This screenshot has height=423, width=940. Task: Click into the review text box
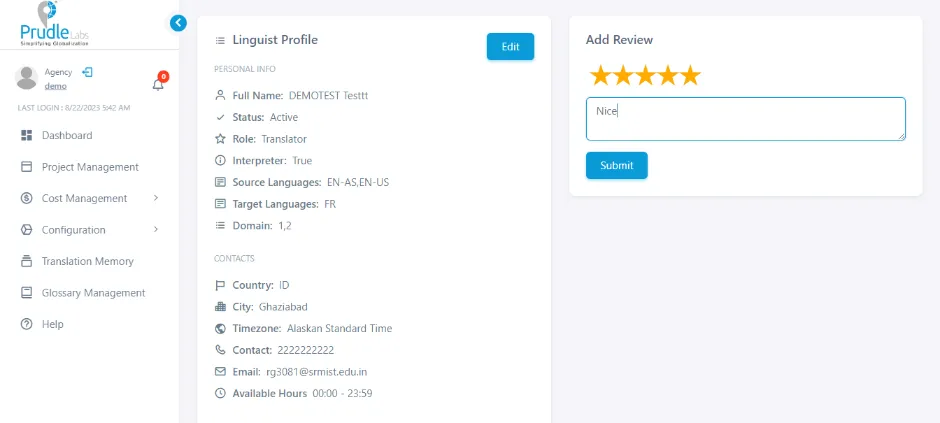click(746, 119)
